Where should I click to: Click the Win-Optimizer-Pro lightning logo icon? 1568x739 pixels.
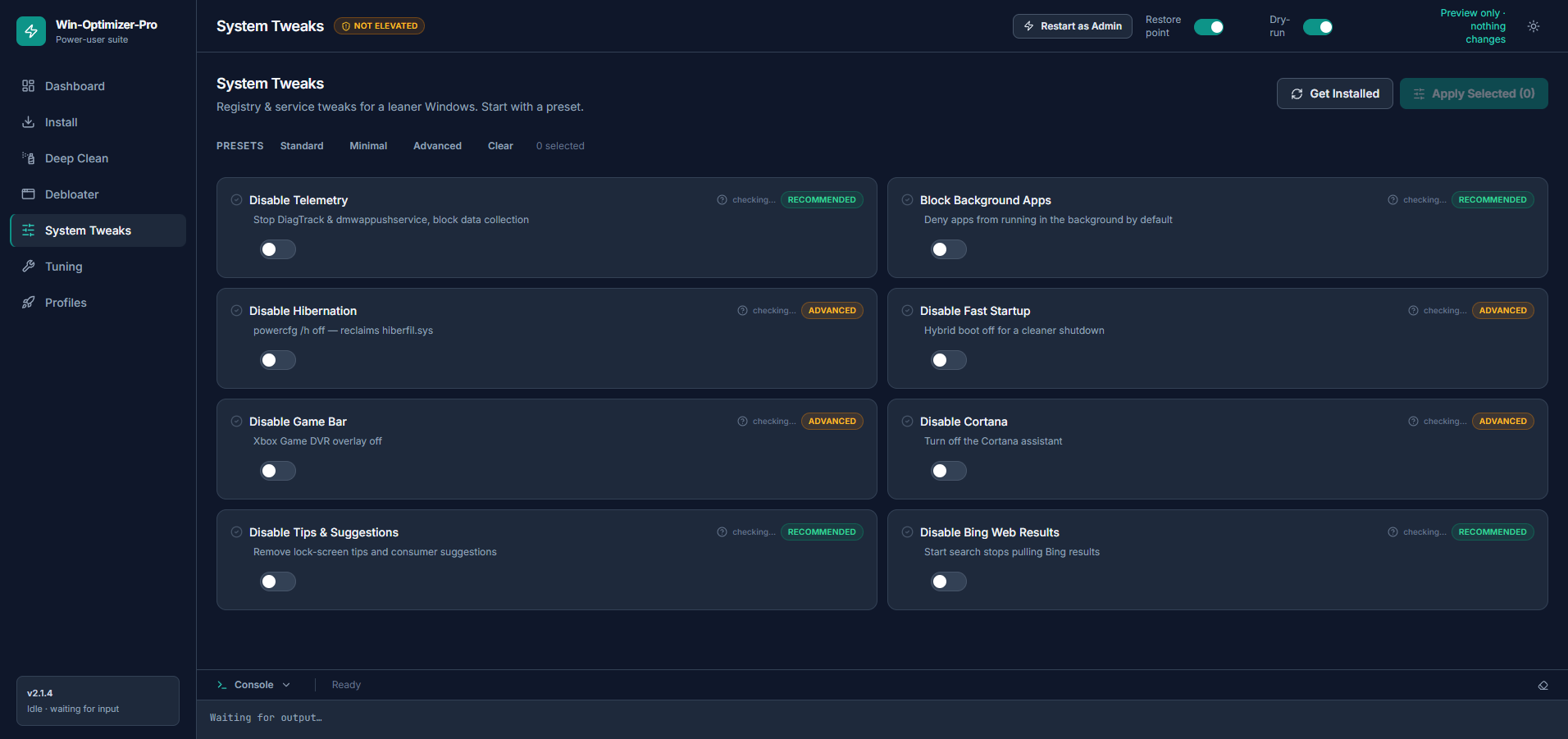click(x=31, y=31)
